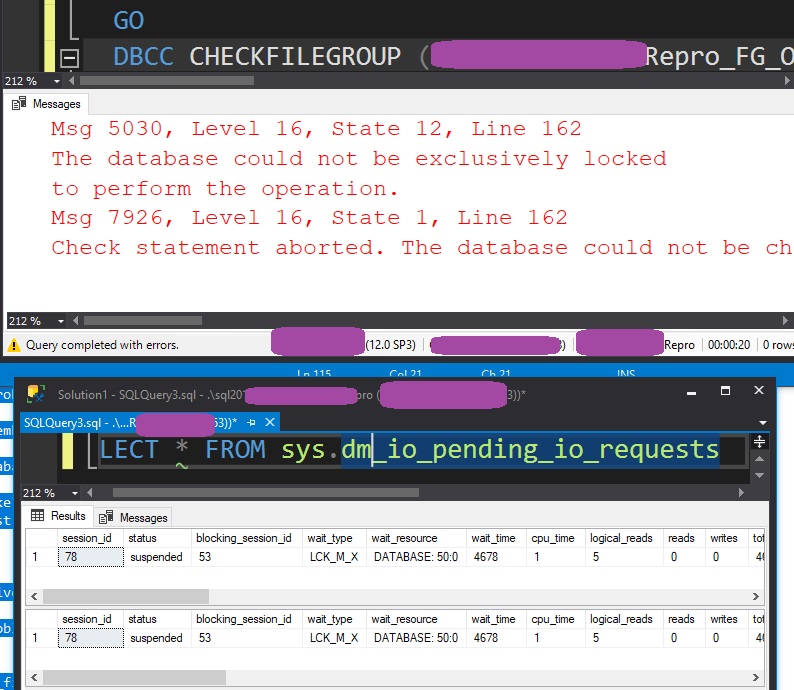
Task: Click the blocking_session_id column header
Action: tap(242, 538)
